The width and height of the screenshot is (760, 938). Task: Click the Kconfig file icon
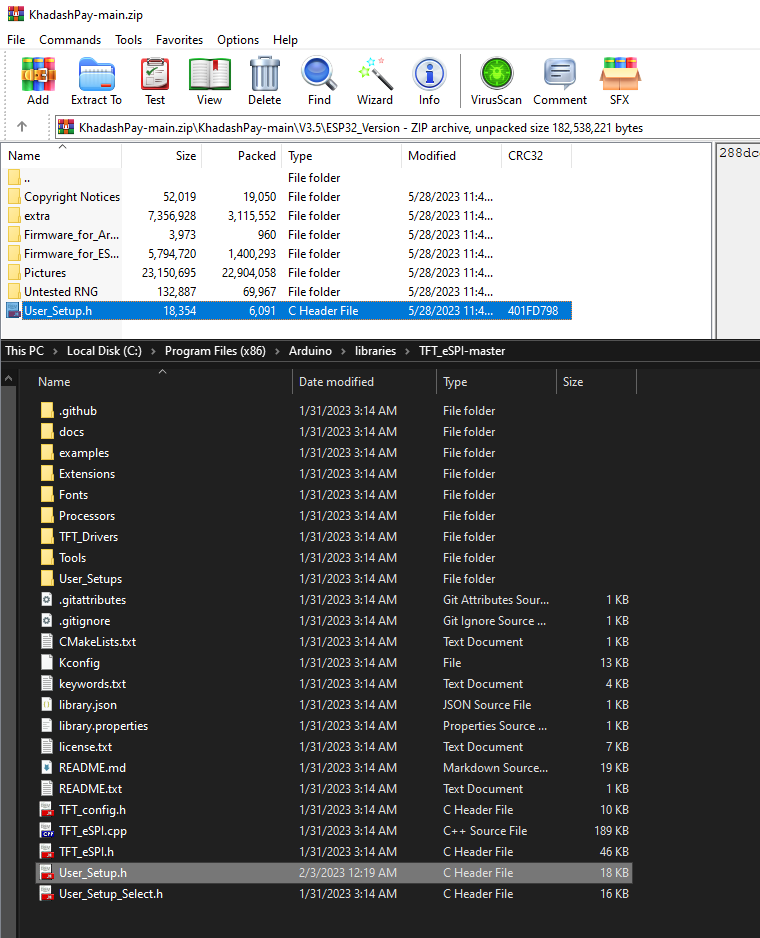pyautogui.click(x=47, y=662)
